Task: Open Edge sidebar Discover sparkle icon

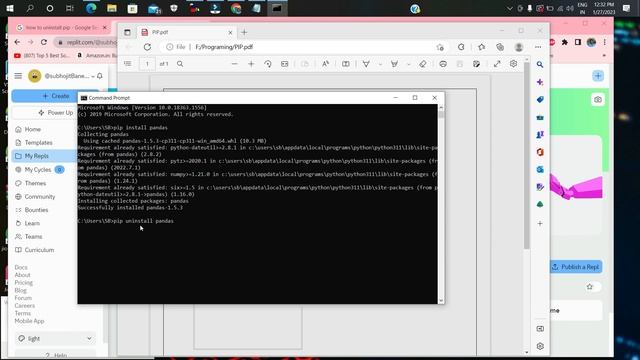Action: (x=540, y=82)
